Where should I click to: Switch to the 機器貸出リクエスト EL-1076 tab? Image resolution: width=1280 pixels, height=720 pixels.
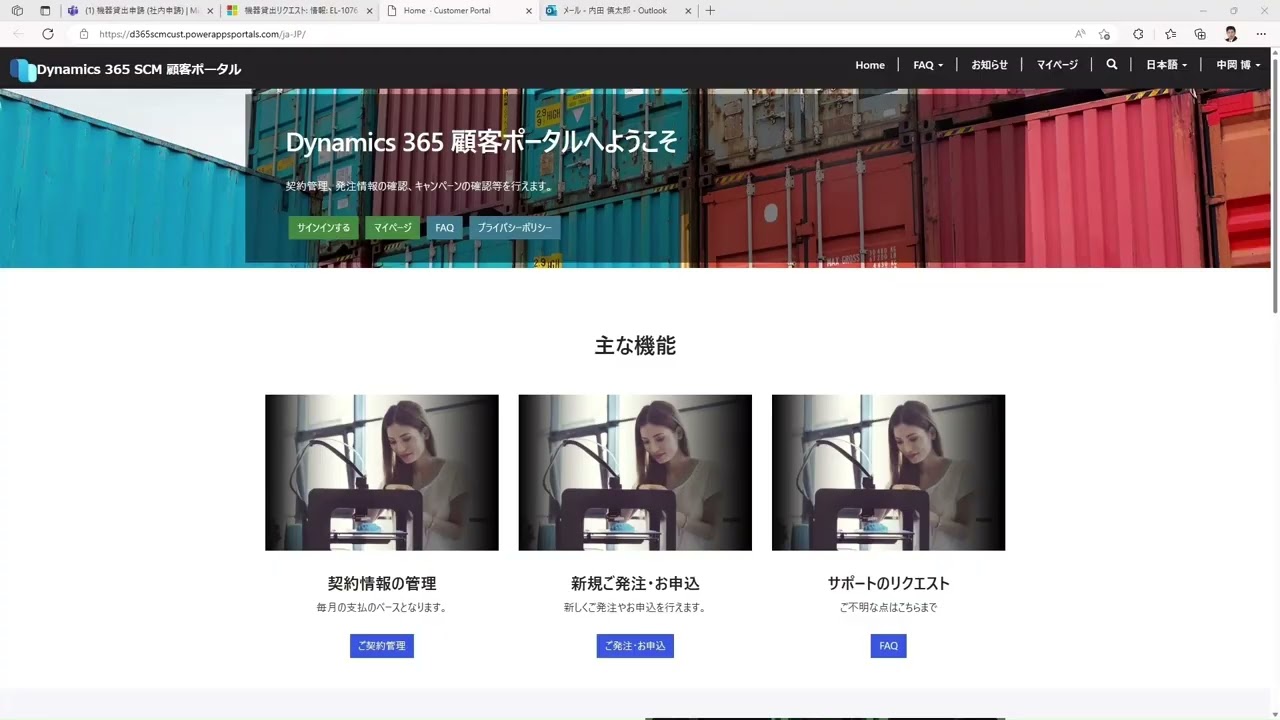(299, 11)
